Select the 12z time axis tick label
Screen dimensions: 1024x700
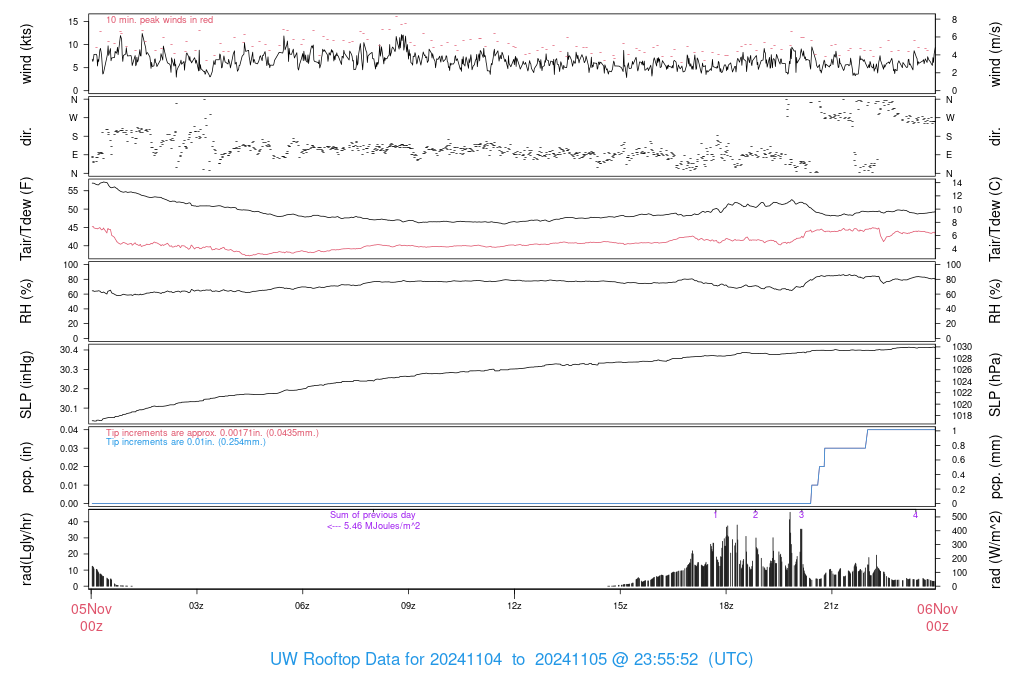point(514,606)
